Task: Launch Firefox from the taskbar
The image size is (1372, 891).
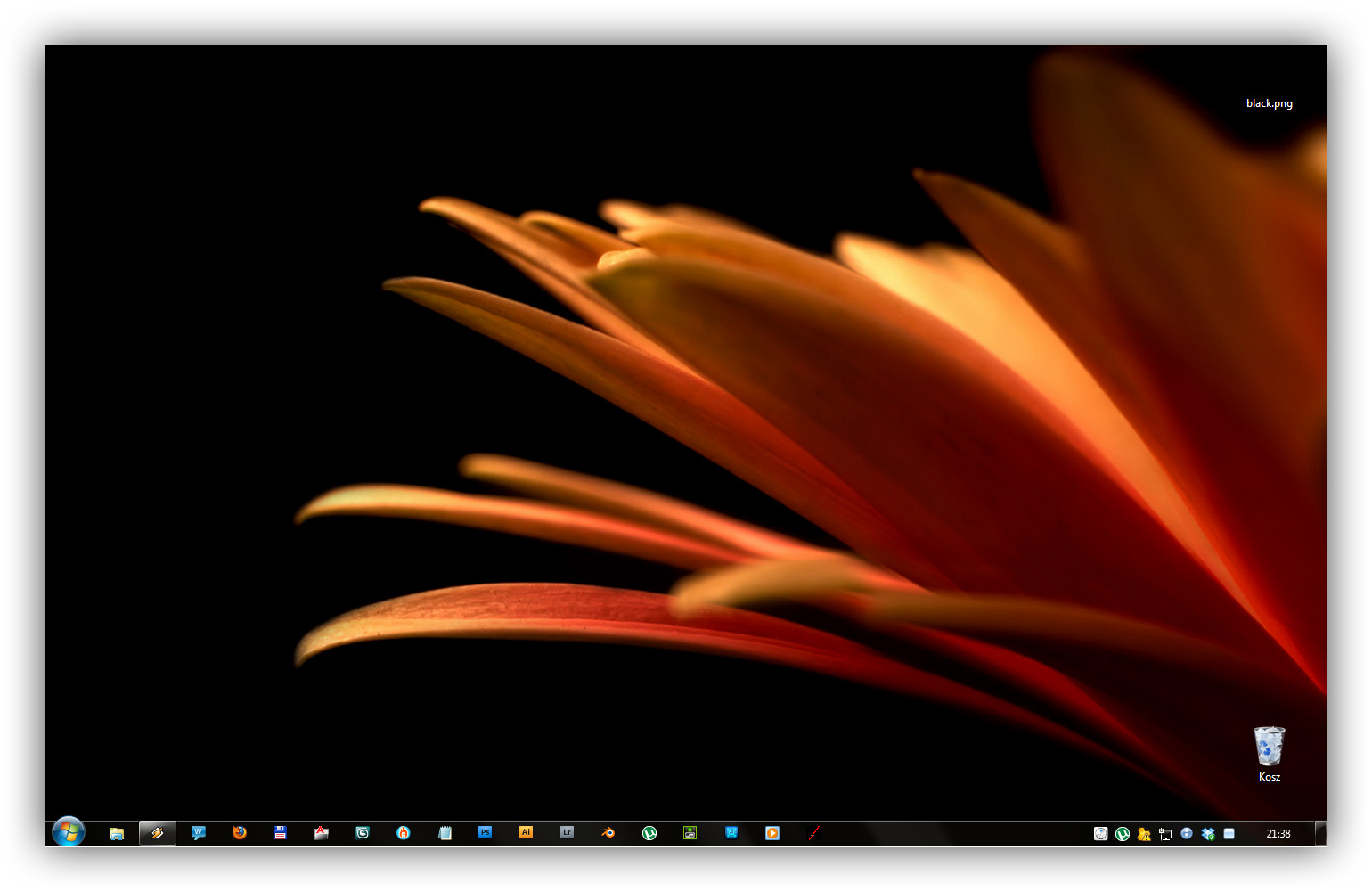Action: pyautogui.click(x=240, y=833)
